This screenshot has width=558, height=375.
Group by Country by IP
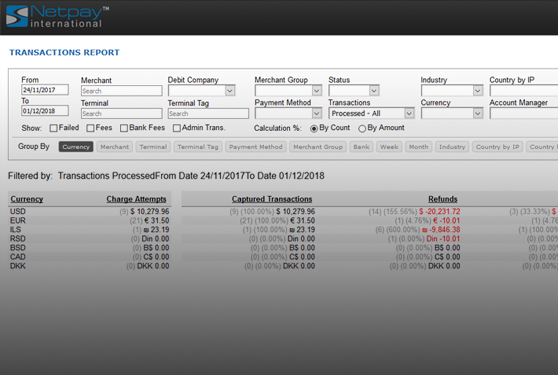[498, 147]
